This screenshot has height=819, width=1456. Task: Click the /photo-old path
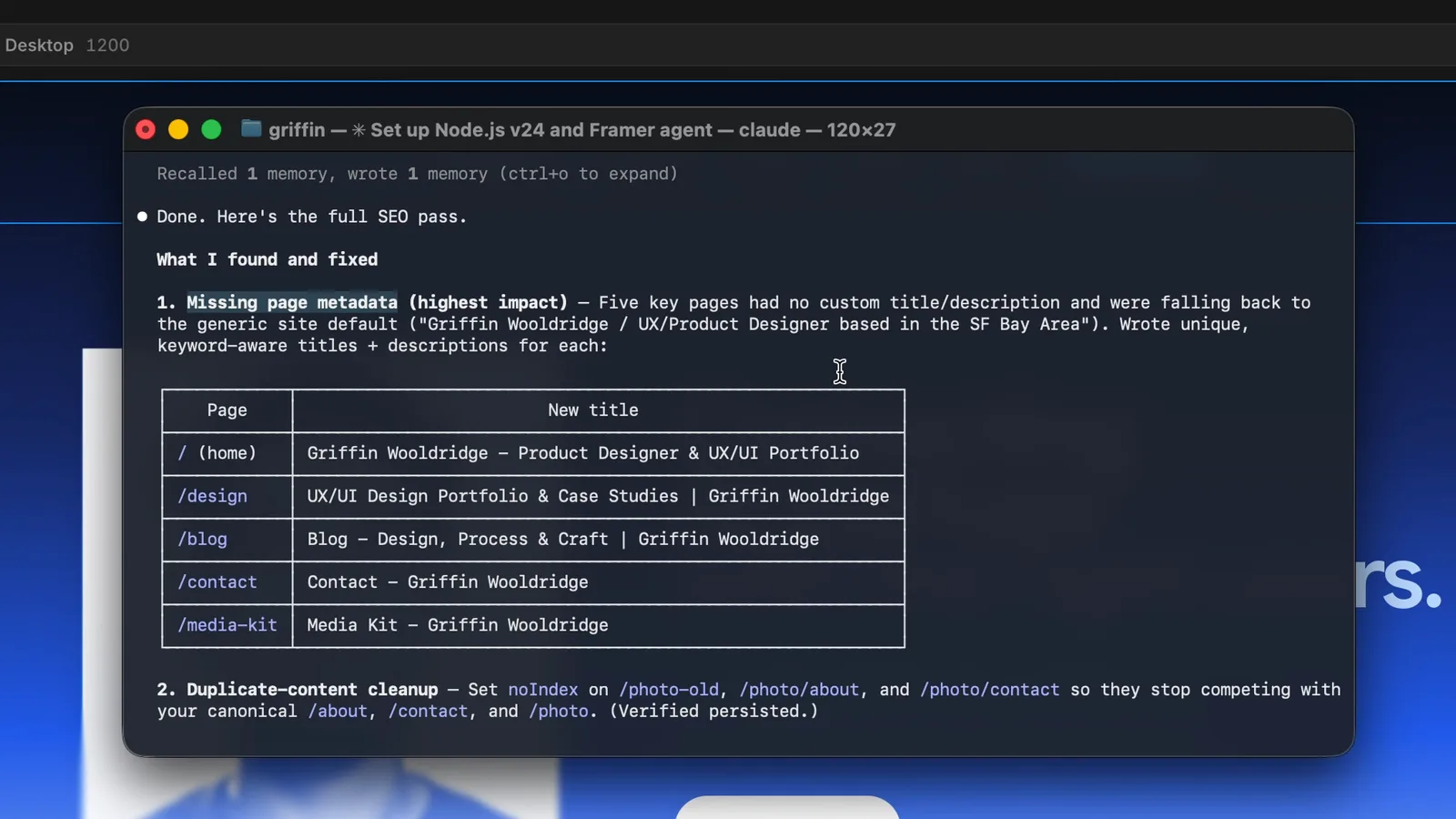(669, 690)
